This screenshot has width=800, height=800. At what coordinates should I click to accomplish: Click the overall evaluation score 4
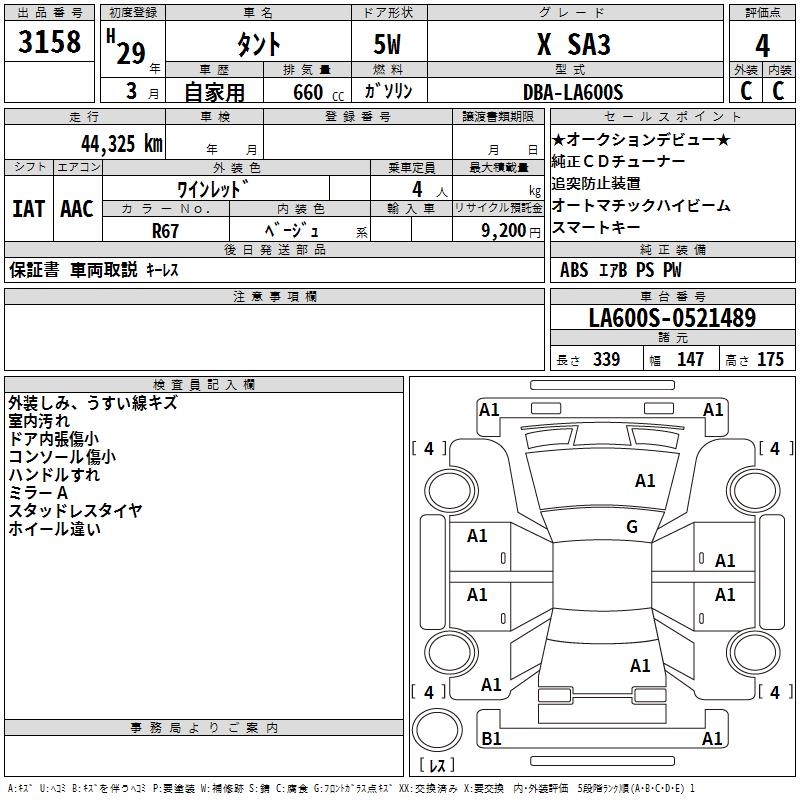[762, 46]
